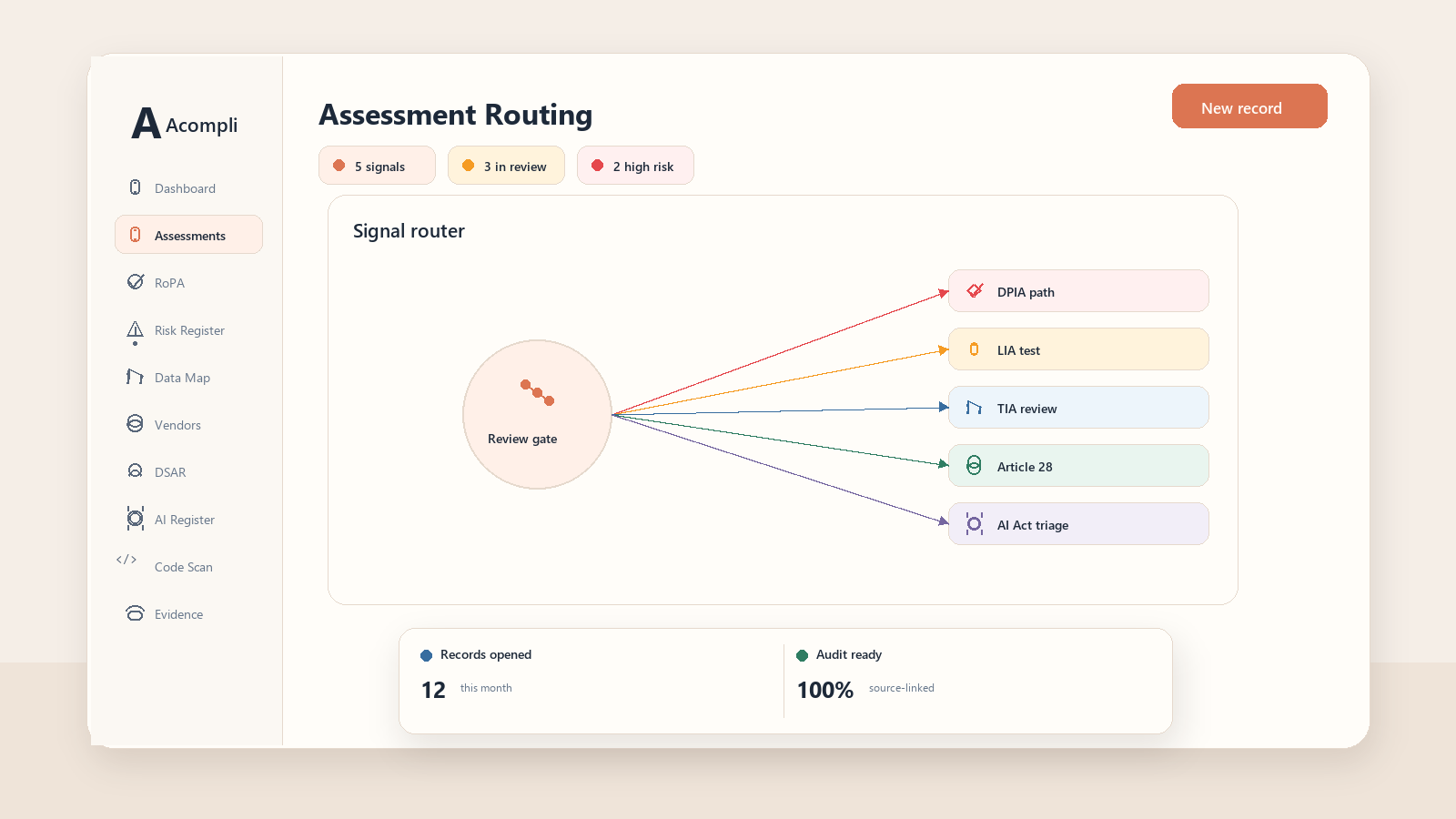
Task: Click the green Audit ready dot
Action: (802, 655)
